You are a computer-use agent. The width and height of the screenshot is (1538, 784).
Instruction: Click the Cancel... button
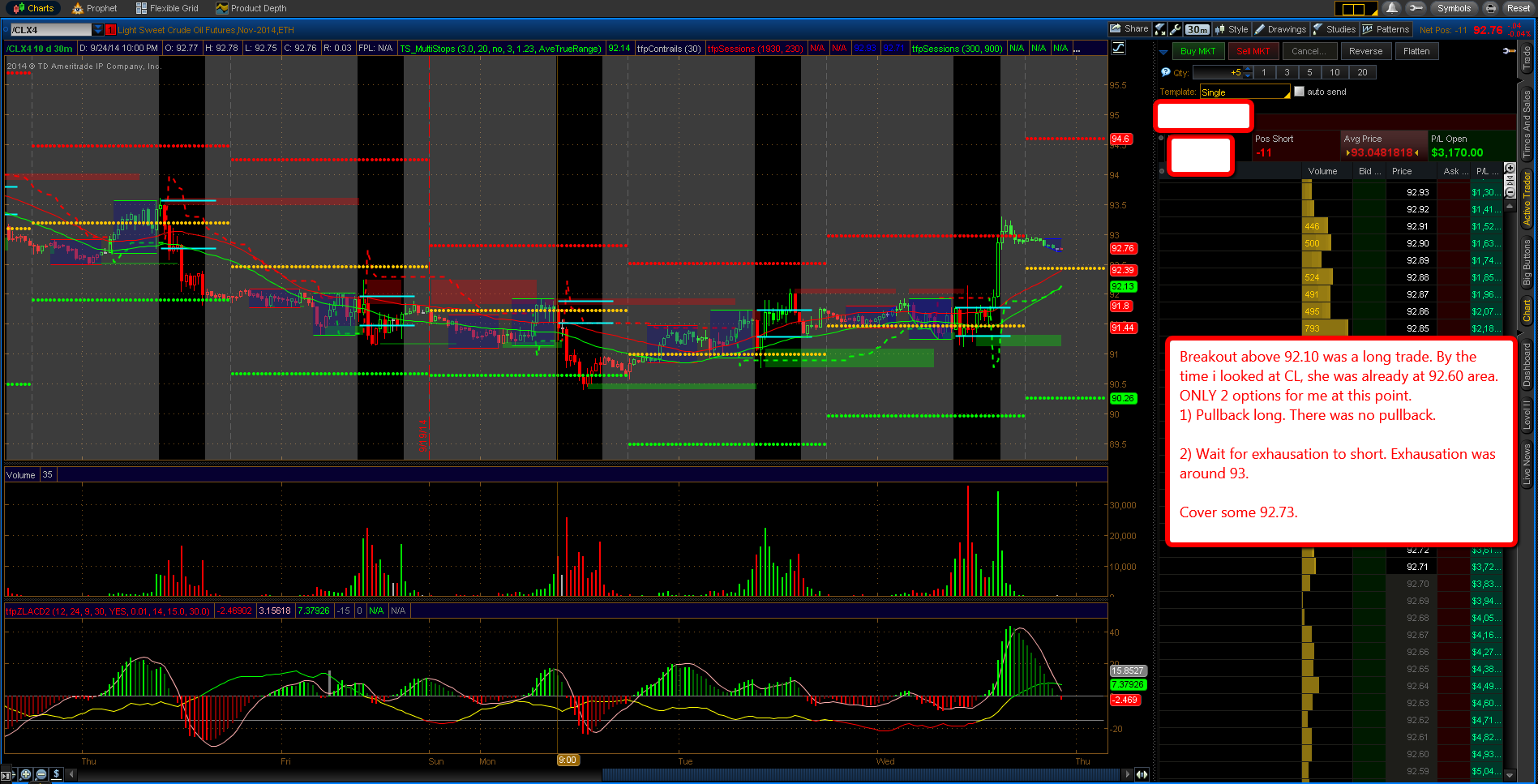coord(1309,51)
